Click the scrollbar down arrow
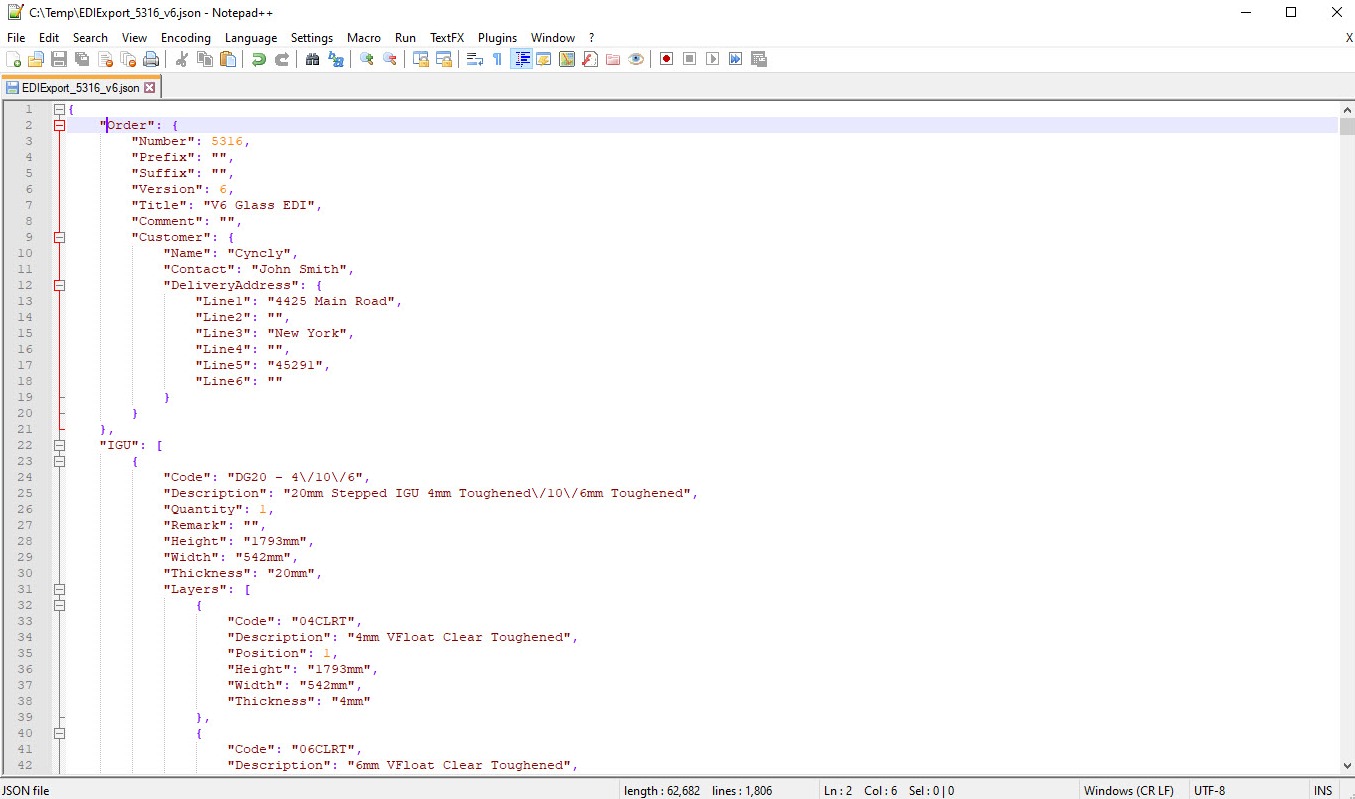The height and width of the screenshot is (799, 1355). click(x=1346, y=764)
